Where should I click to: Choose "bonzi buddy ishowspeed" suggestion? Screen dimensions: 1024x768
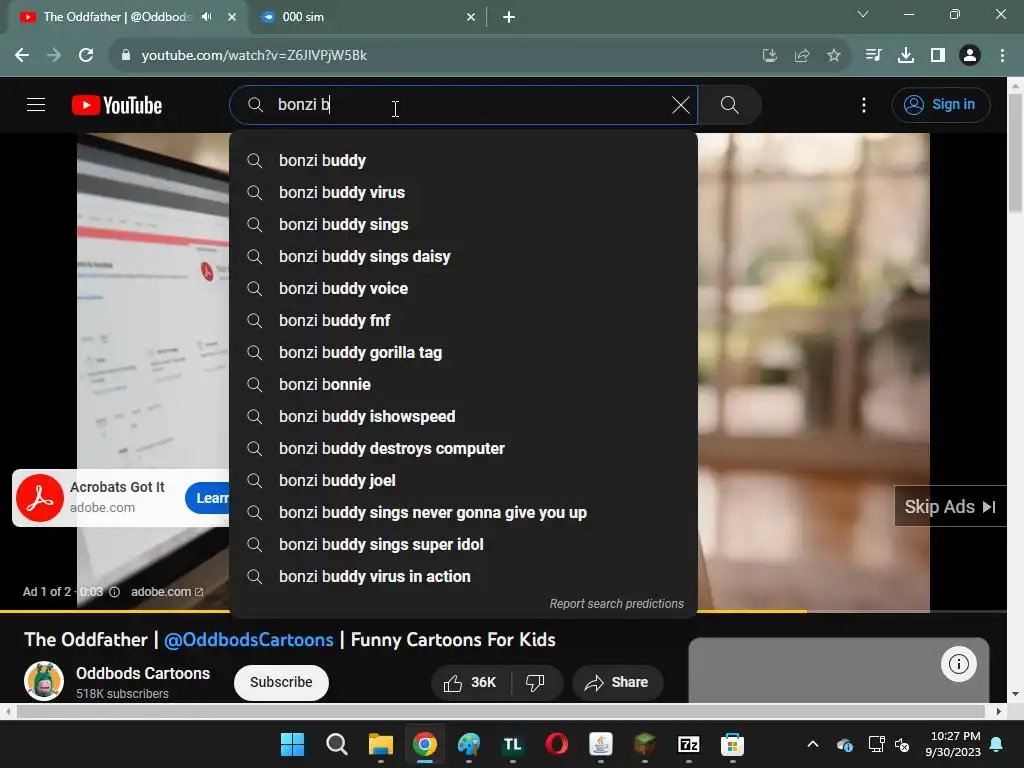click(x=464, y=417)
